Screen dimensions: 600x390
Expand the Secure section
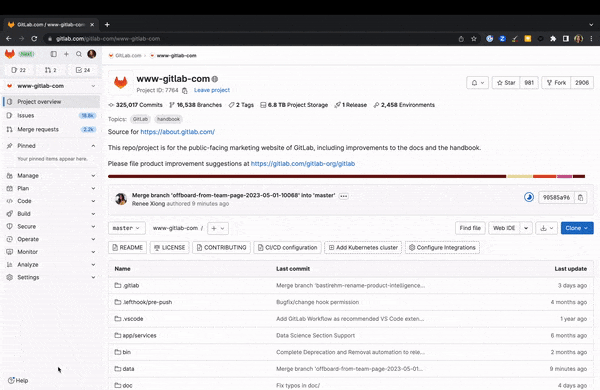click(x=51, y=227)
